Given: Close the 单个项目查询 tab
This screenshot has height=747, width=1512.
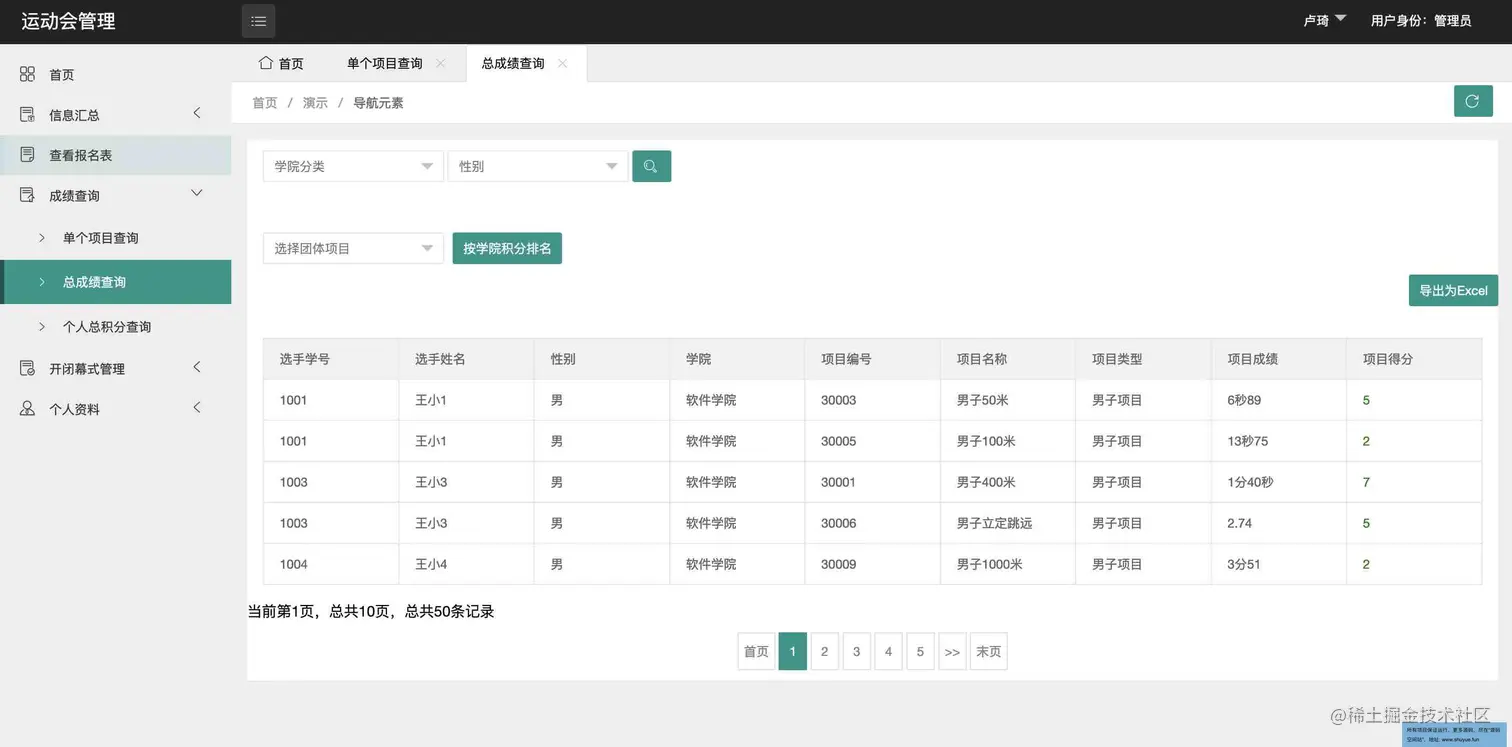Looking at the screenshot, I should (x=441, y=63).
